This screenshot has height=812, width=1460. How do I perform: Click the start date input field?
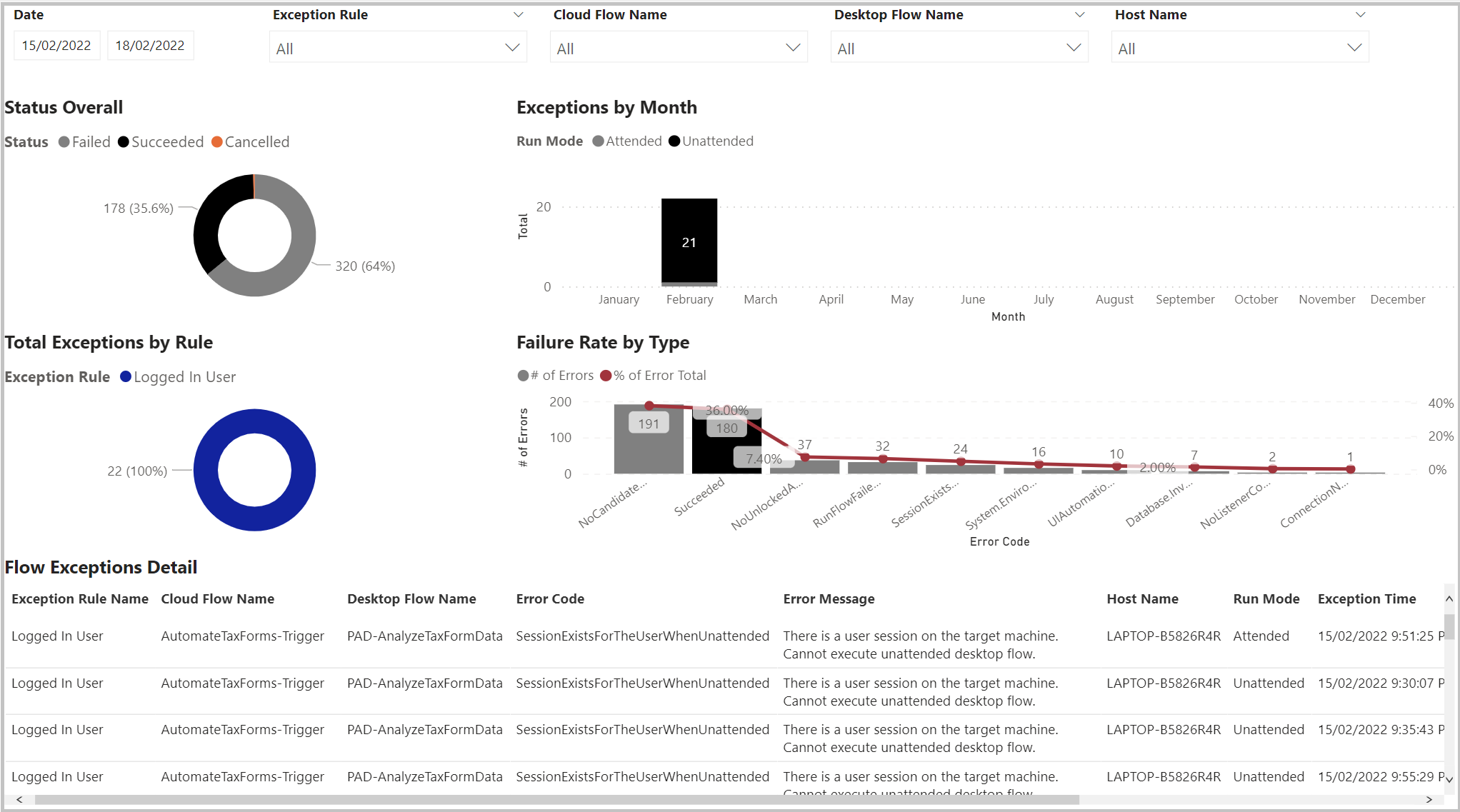coord(54,46)
